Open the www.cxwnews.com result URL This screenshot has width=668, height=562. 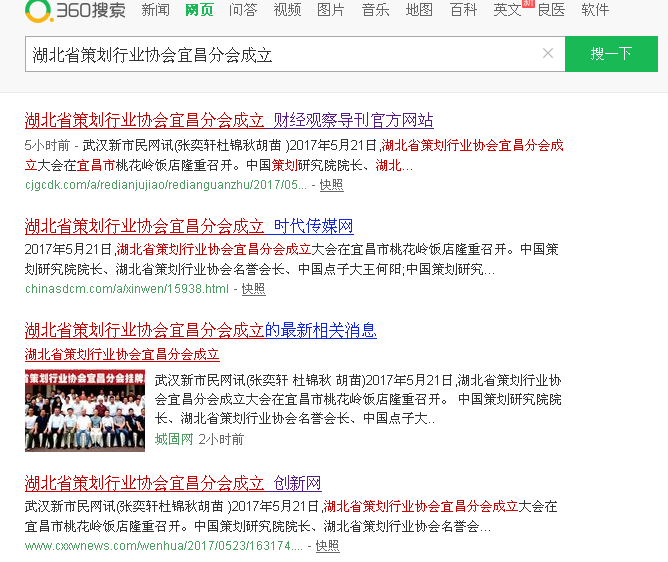164,546
